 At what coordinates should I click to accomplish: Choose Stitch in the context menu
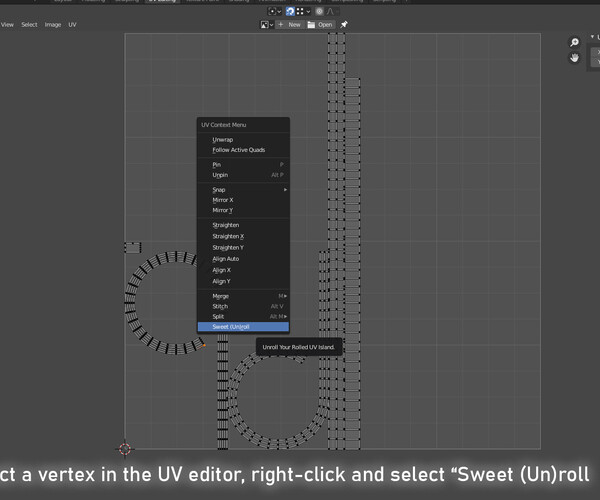click(243, 306)
